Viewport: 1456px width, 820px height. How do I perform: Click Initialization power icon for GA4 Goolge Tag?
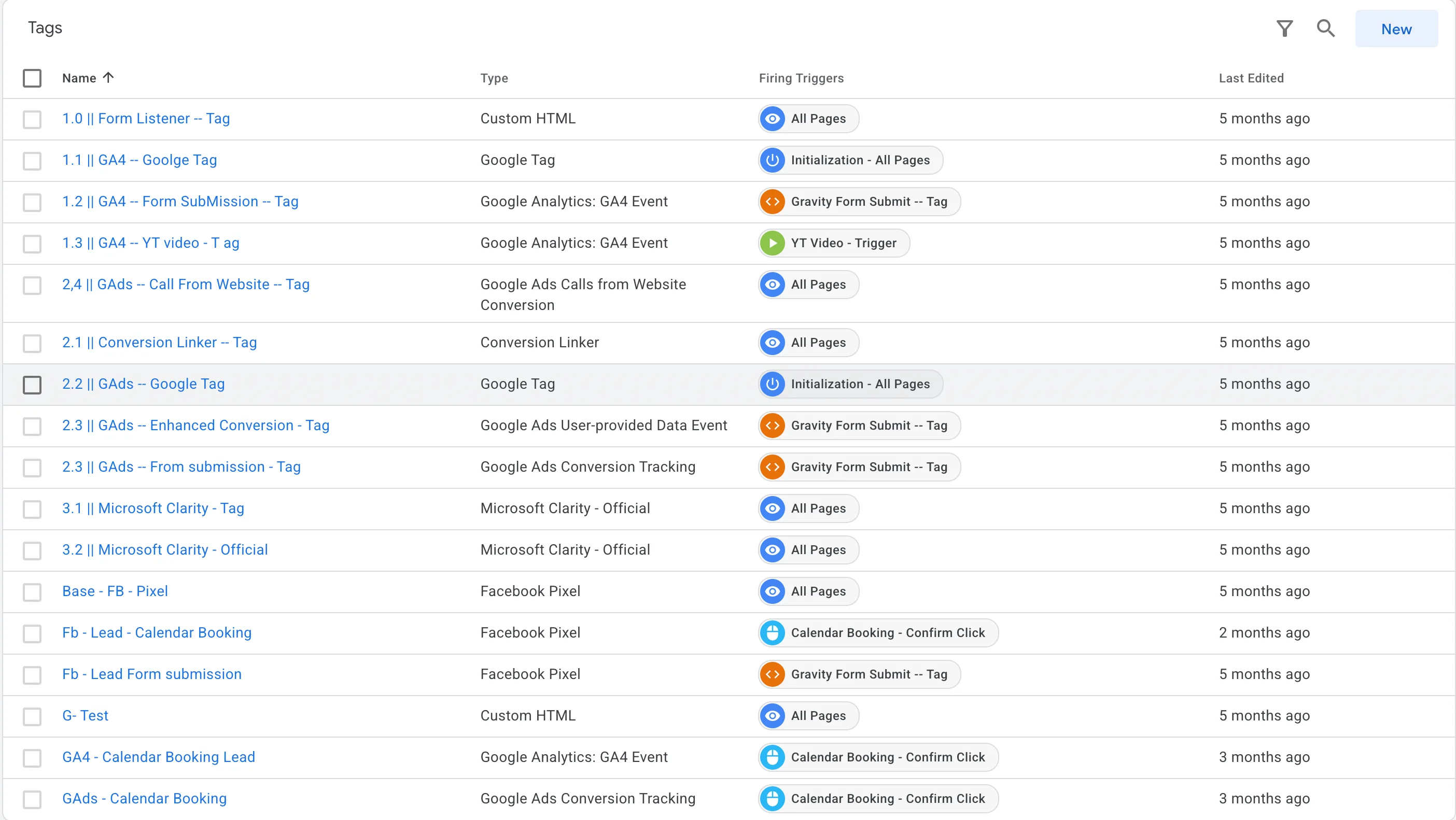pyautogui.click(x=772, y=160)
